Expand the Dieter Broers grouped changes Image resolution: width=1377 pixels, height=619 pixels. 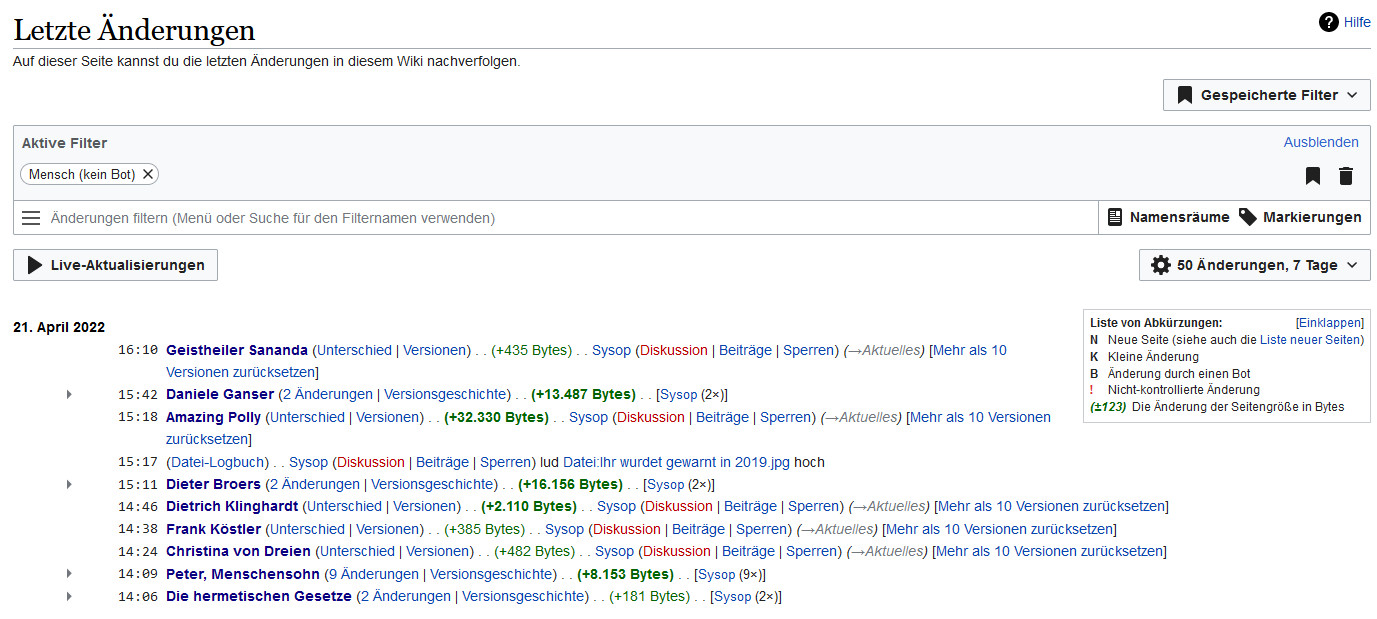click(x=69, y=485)
